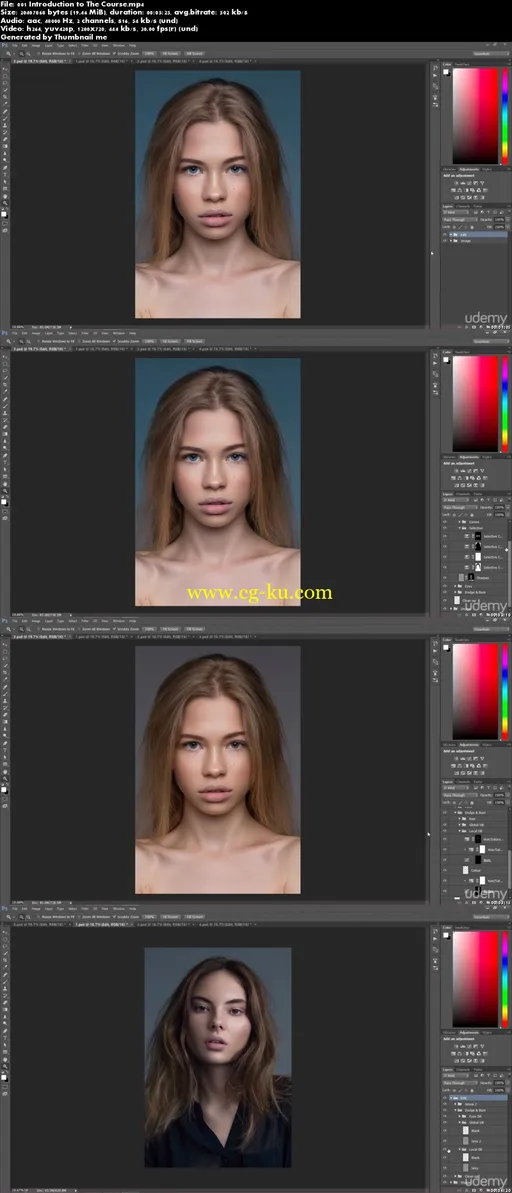Filter for type layers in first frame
The height and width of the screenshot is (1193, 512).
488,212
